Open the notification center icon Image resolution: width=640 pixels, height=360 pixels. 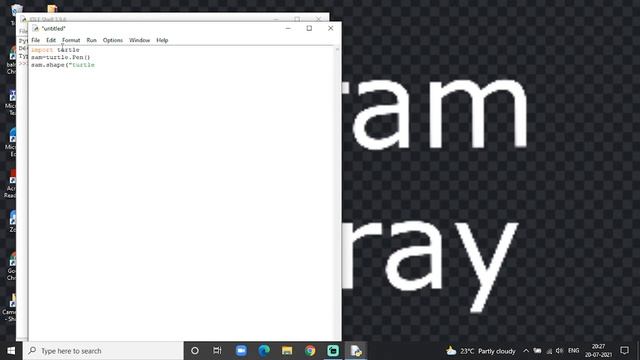point(624,351)
